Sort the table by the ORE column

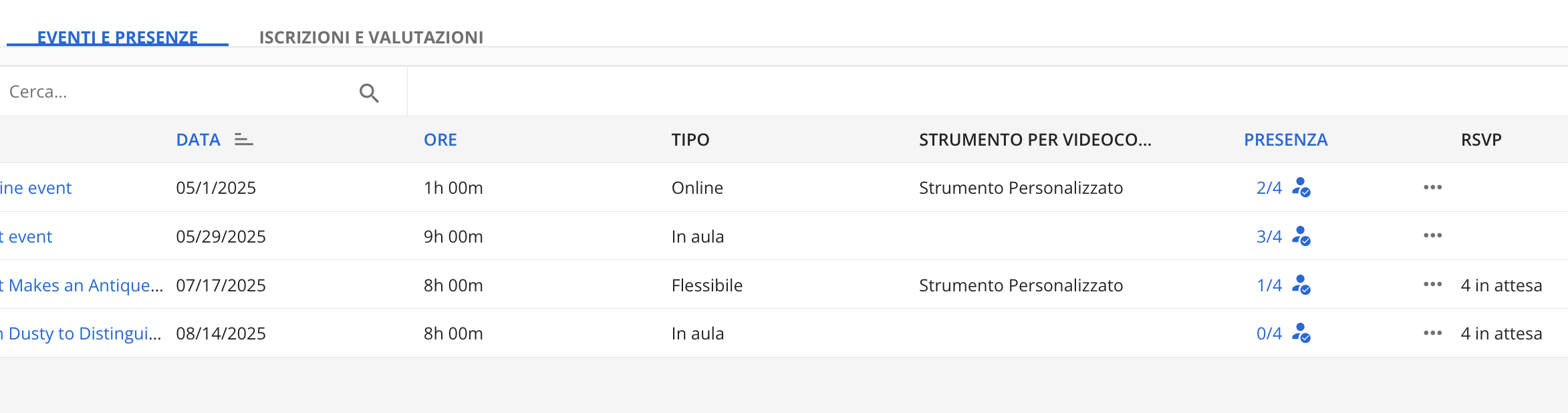[x=440, y=140]
